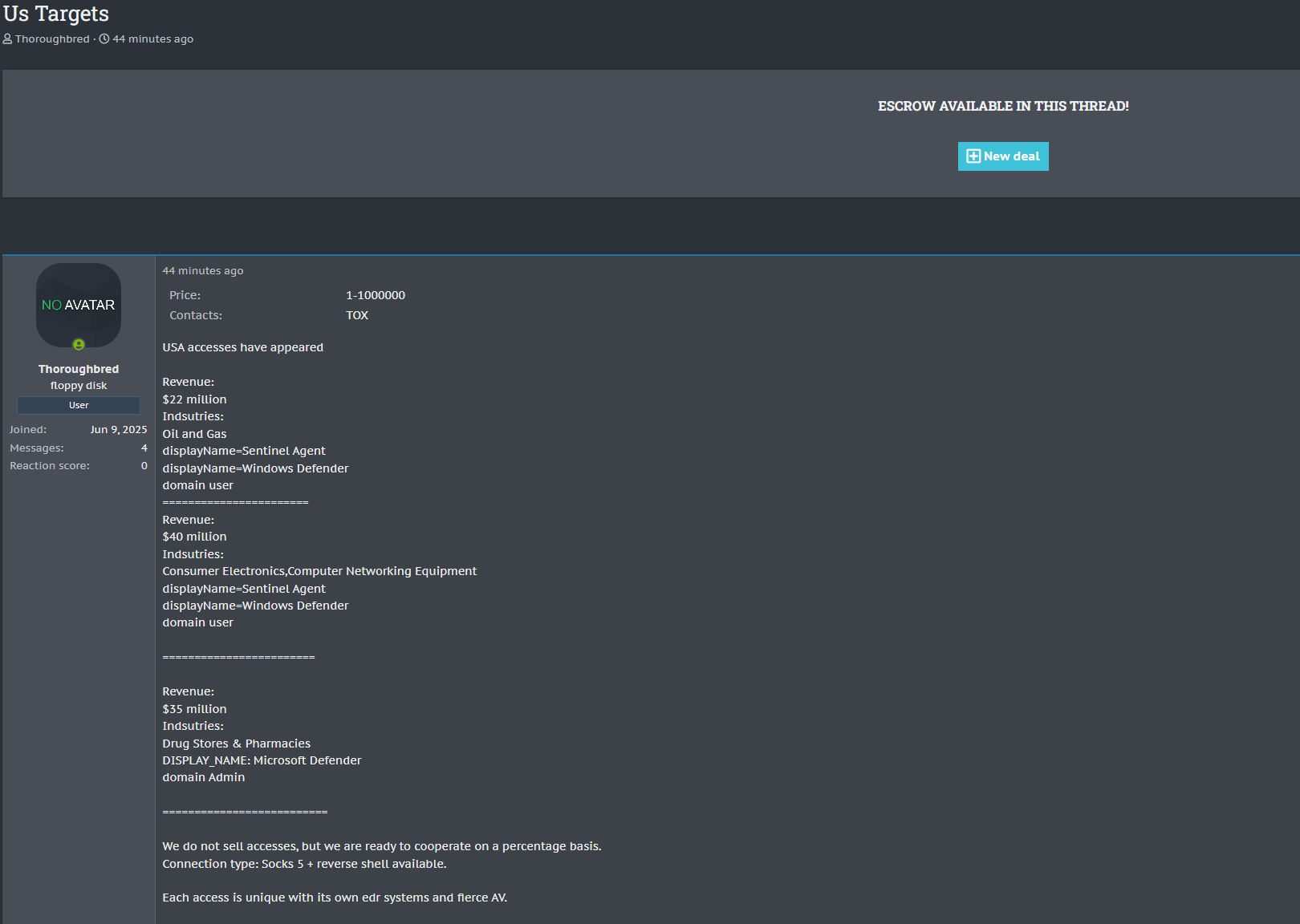Viewport: 1300px width, 924px height.
Task: Click the floppy disk user title
Action: 79,386
